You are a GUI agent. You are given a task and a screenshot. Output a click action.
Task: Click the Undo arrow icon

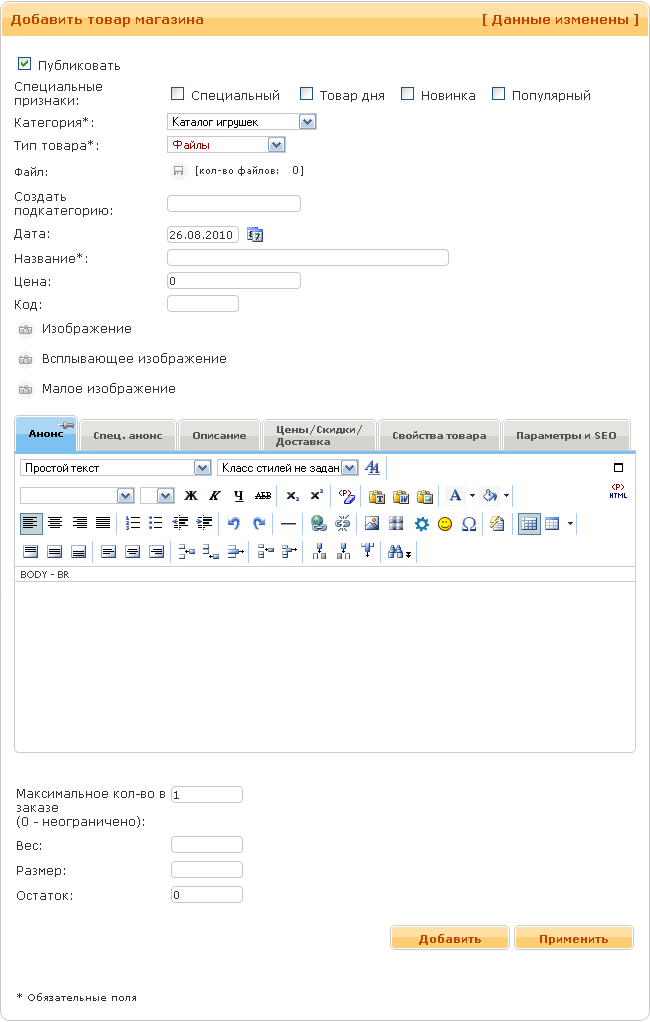coord(233,523)
